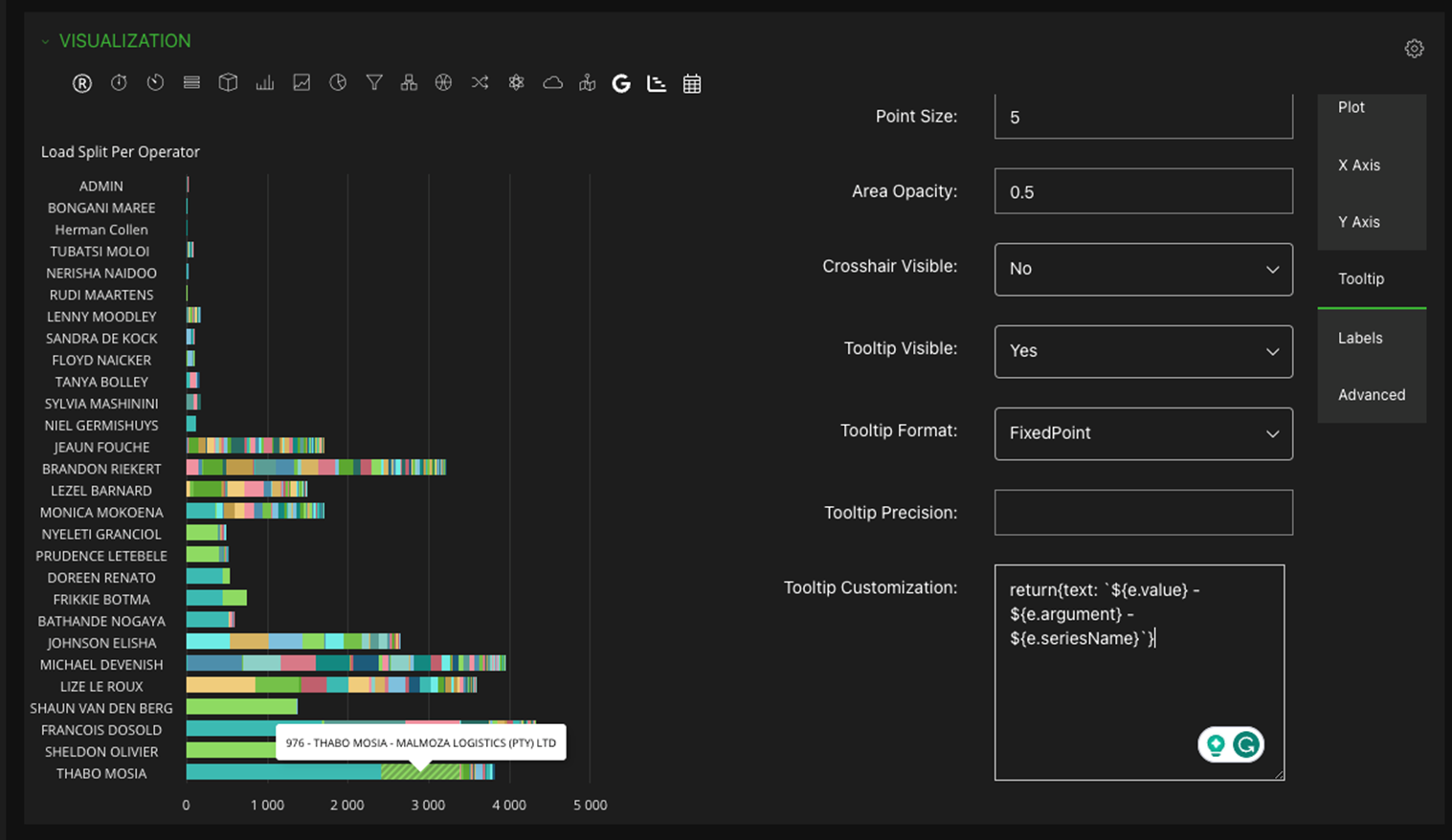Select the line chart icon
1452x840 pixels.
click(302, 83)
